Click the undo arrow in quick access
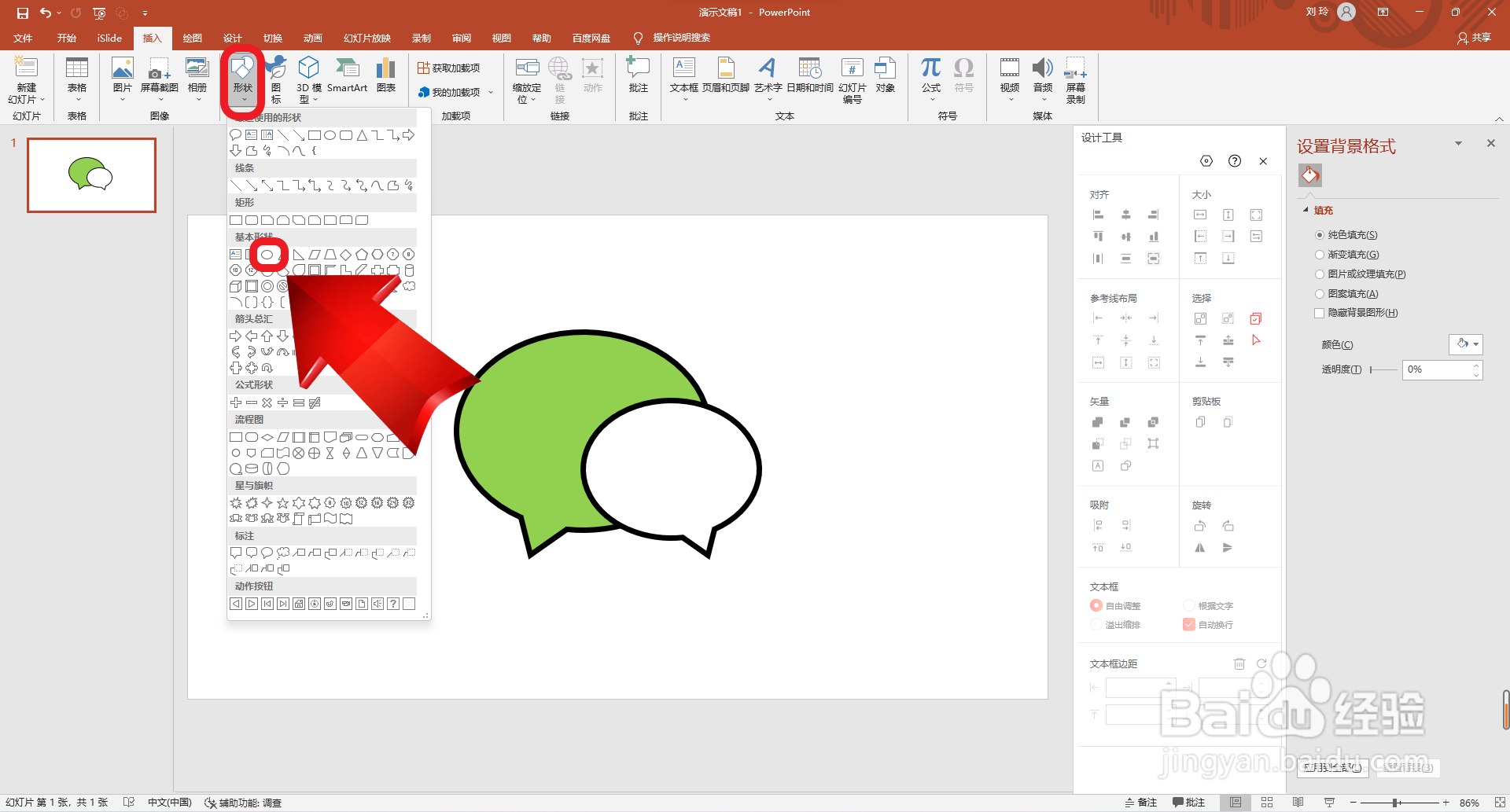Image resolution: width=1510 pixels, height=812 pixels. 46,13
